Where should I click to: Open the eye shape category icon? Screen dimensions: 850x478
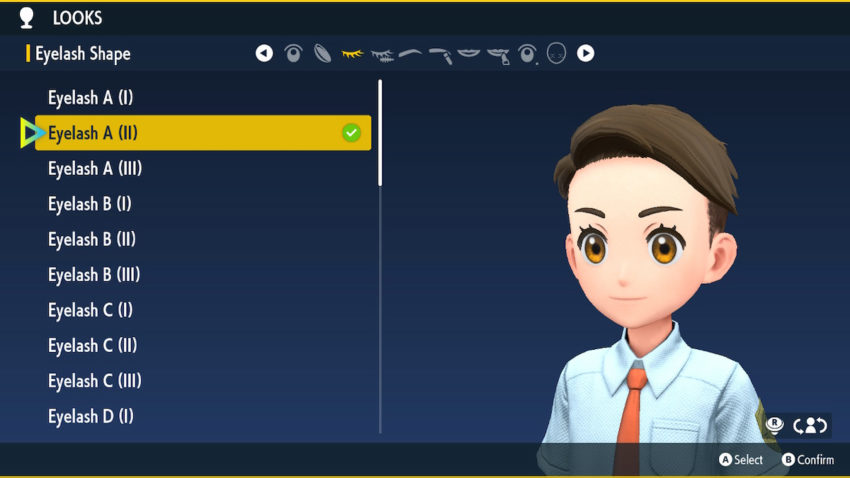tap(293, 53)
